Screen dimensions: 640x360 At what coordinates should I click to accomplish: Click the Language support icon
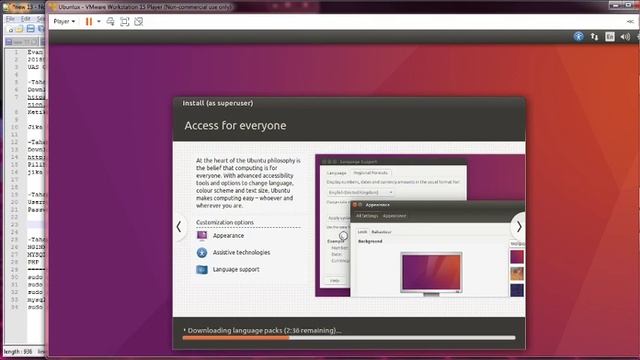pyautogui.click(x=202, y=269)
